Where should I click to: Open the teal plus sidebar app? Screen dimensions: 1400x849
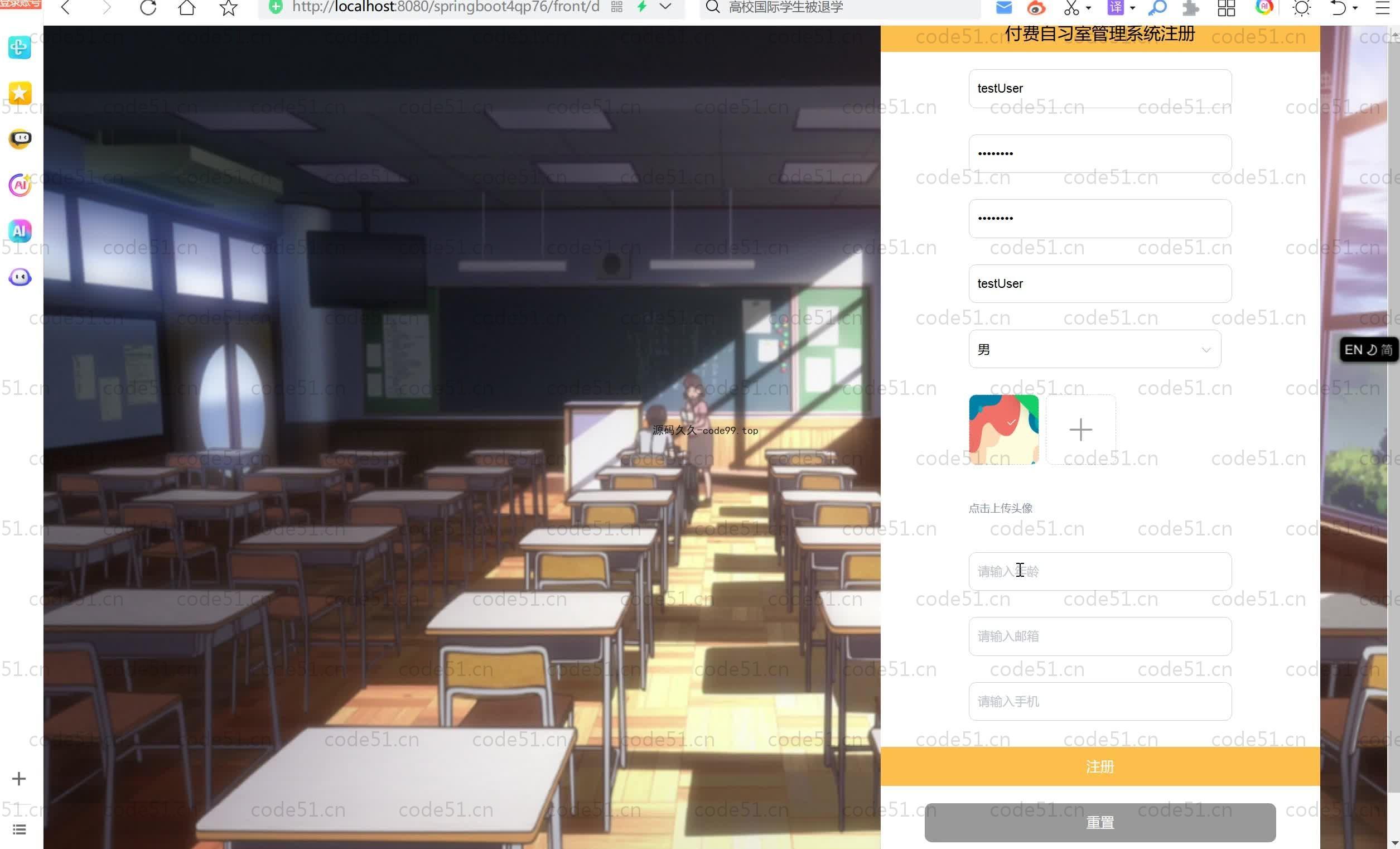pyautogui.click(x=20, y=47)
